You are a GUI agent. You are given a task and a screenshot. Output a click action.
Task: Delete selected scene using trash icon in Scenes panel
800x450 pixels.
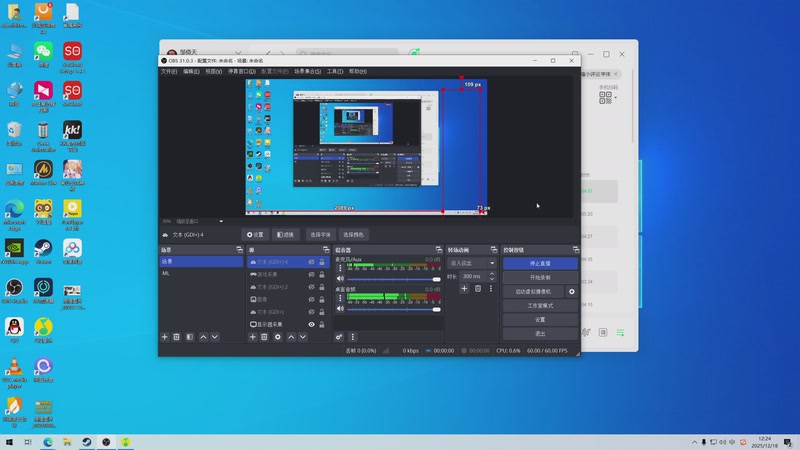(x=177, y=337)
